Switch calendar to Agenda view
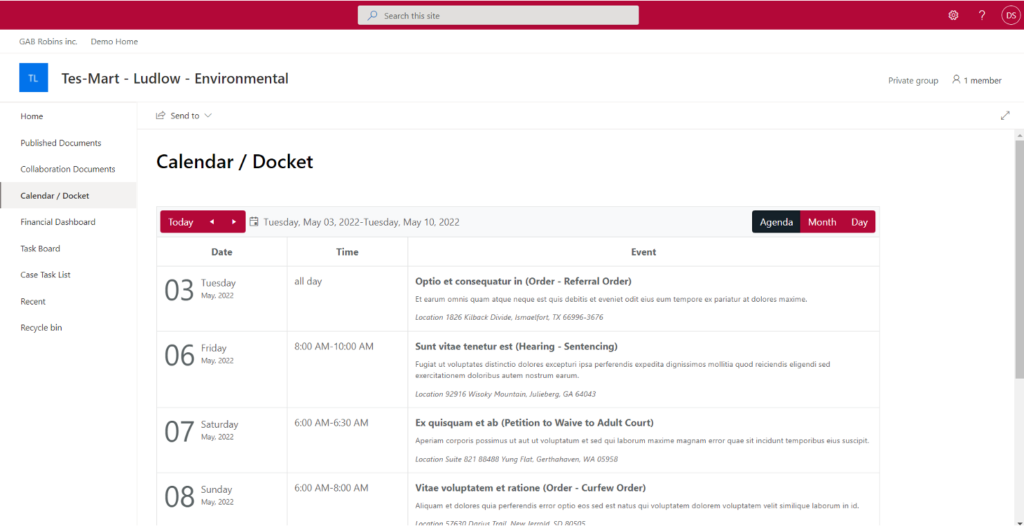The width and height of the screenshot is (1024, 526). click(x=776, y=222)
